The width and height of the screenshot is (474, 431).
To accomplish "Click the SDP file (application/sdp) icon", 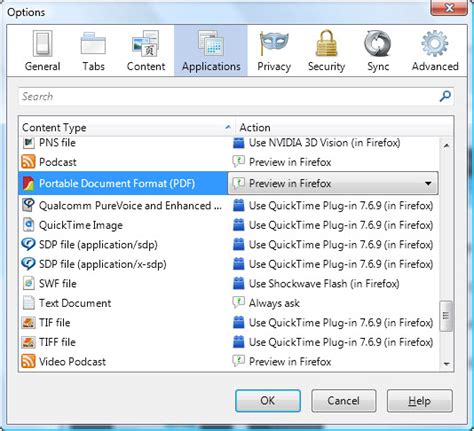I will [x=28, y=244].
